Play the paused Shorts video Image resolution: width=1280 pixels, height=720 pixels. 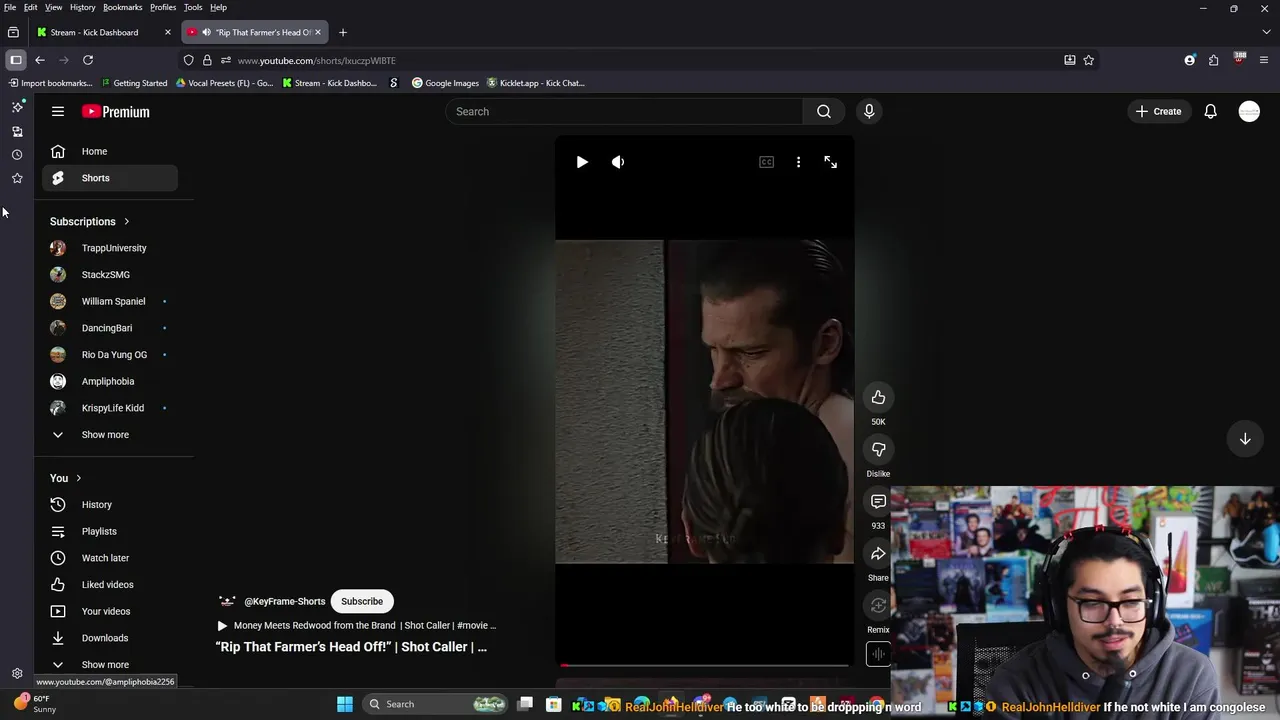coord(582,162)
